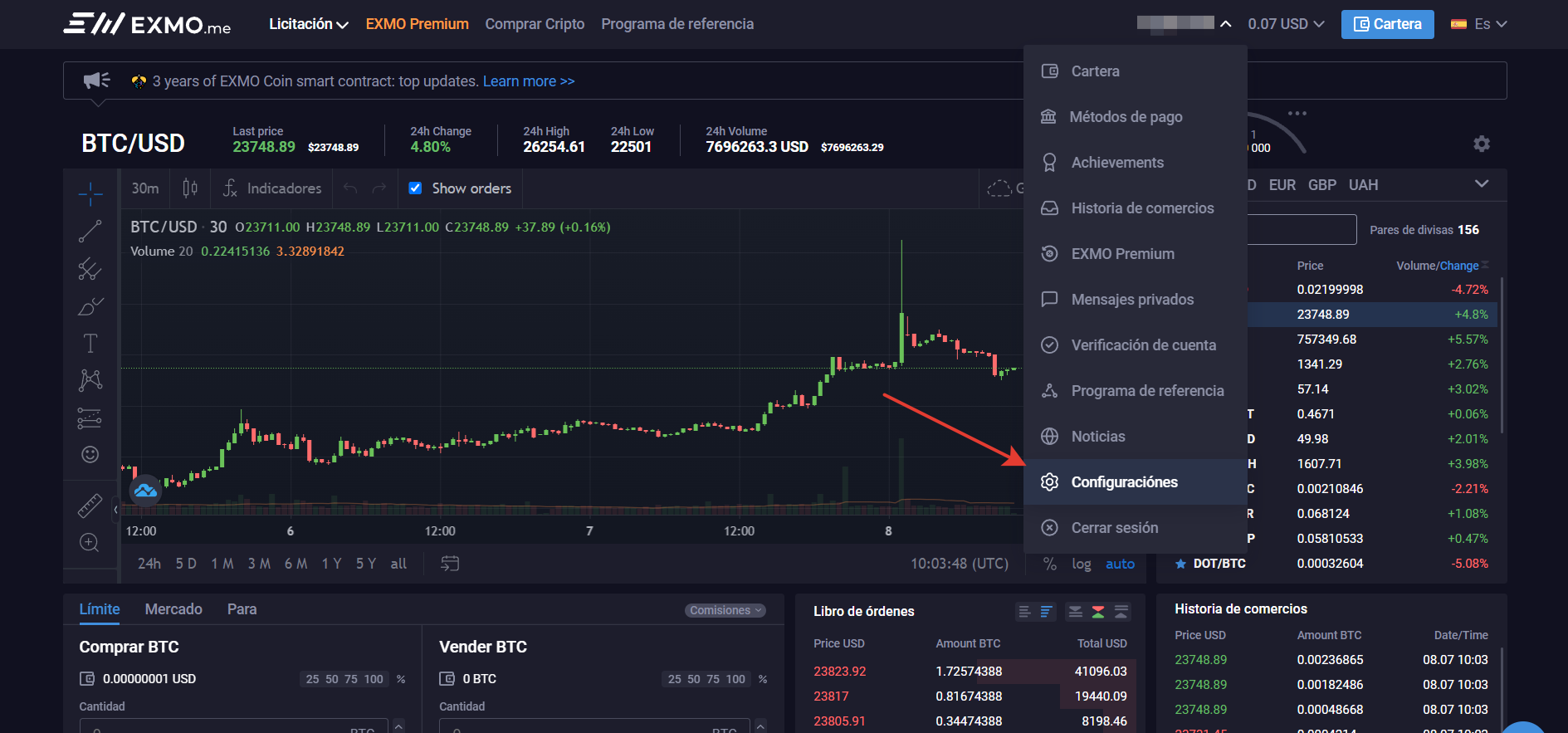Select the chart pattern tool
Image resolution: width=1568 pixels, height=733 pixels.
[x=90, y=380]
